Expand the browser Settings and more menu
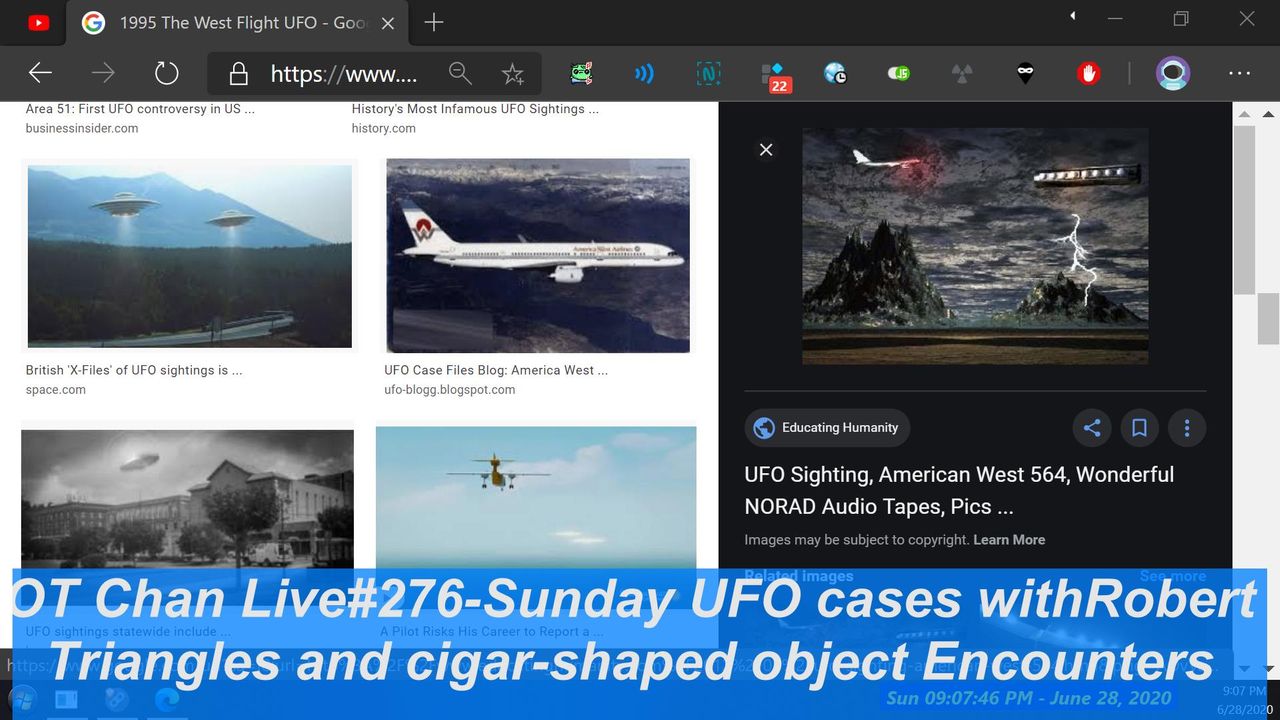 pyautogui.click(x=1239, y=73)
